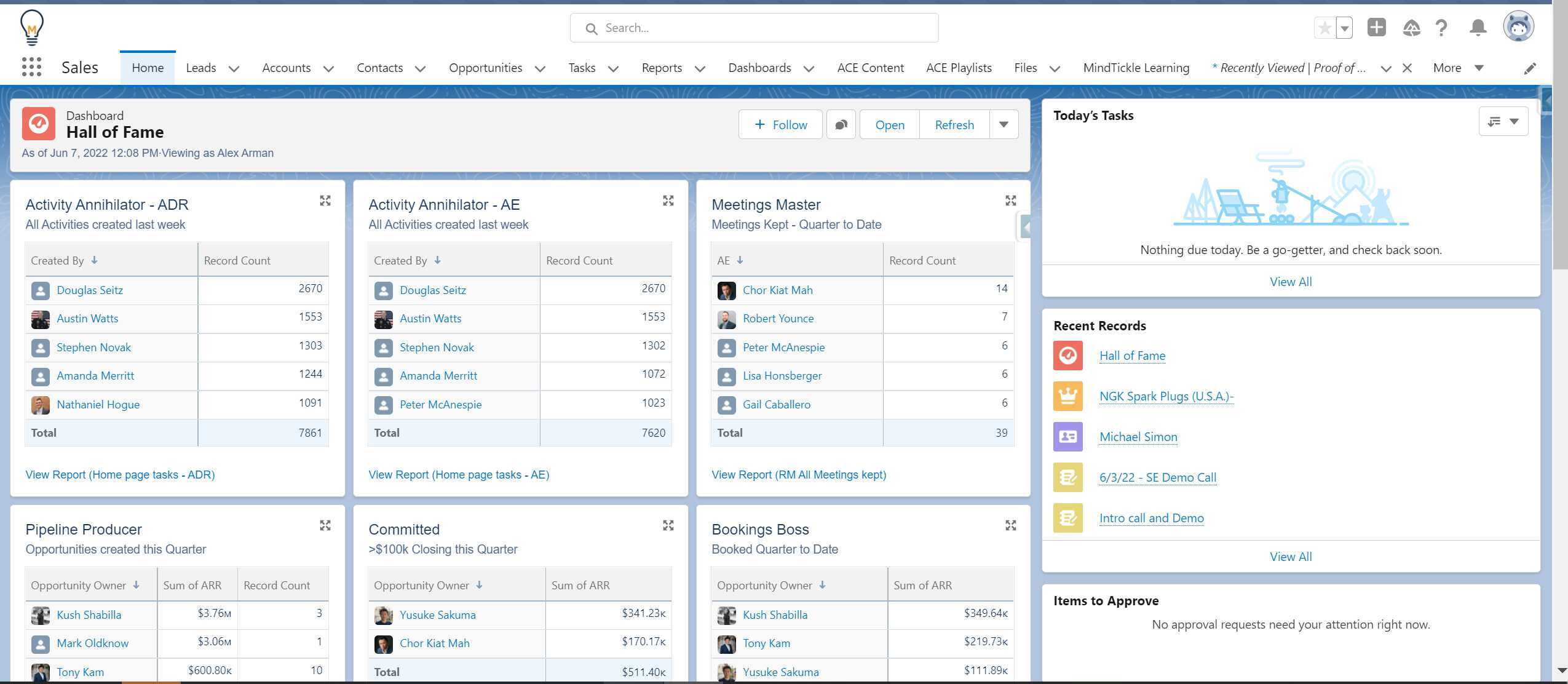Click the Hall of Fame dashboard icon
Image resolution: width=1568 pixels, height=684 pixels.
tap(38, 123)
